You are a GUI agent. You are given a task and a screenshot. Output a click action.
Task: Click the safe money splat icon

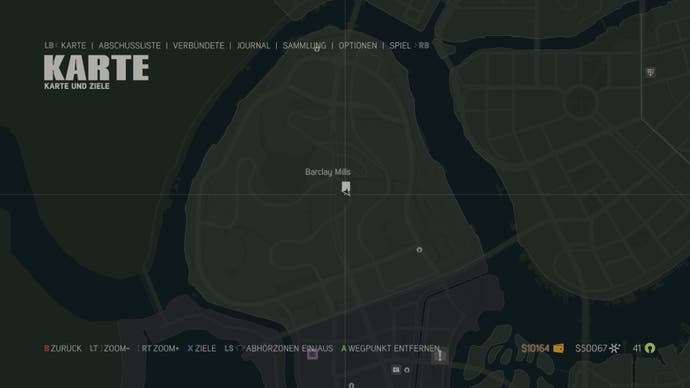(x=615, y=348)
